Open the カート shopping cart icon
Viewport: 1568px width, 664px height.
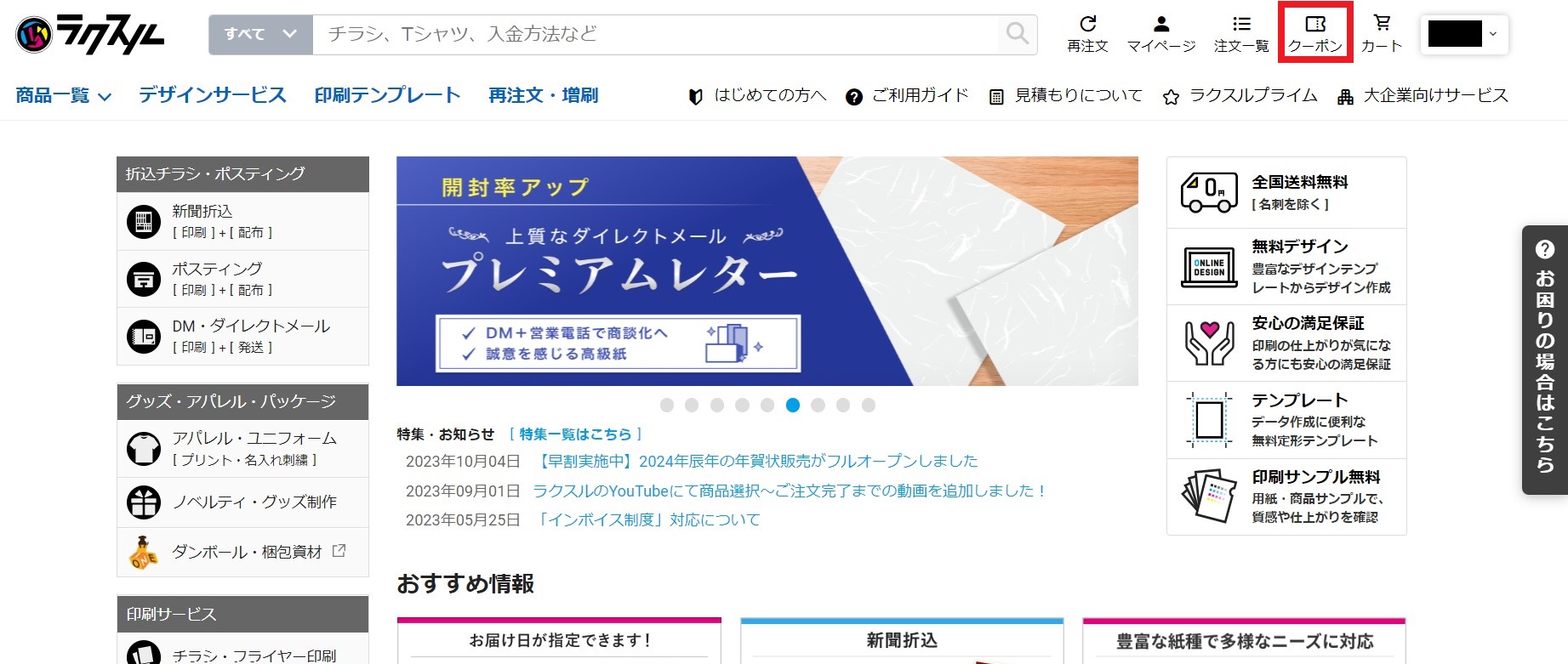click(1383, 24)
